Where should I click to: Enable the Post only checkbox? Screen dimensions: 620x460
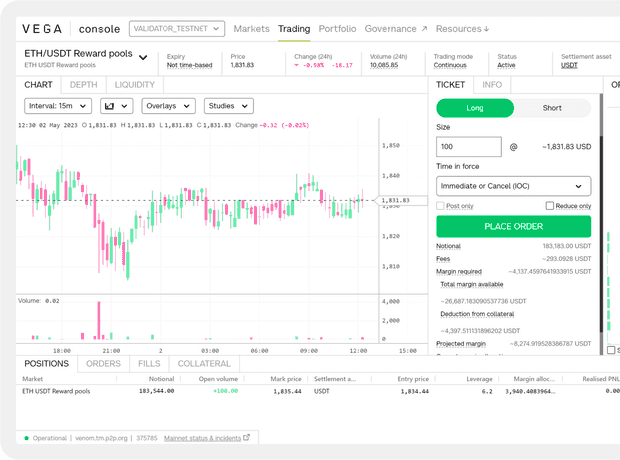pos(440,206)
